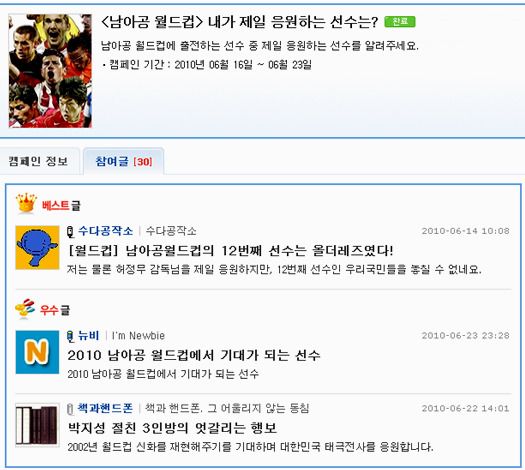Click the small icon before 책과핸드폰 name
525x470 pixels.
70,409
